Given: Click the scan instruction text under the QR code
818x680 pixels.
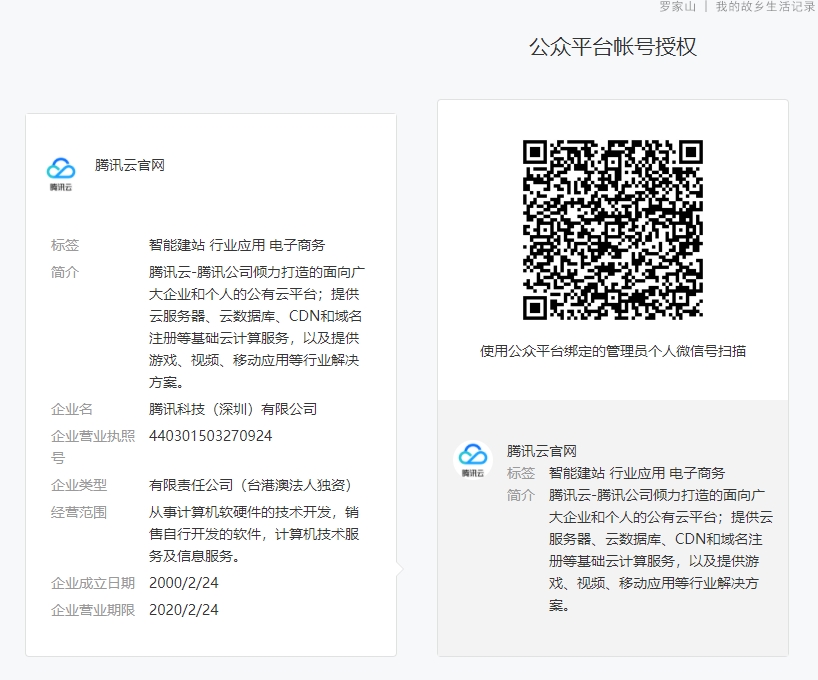Looking at the screenshot, I should (x=612, y=351).
